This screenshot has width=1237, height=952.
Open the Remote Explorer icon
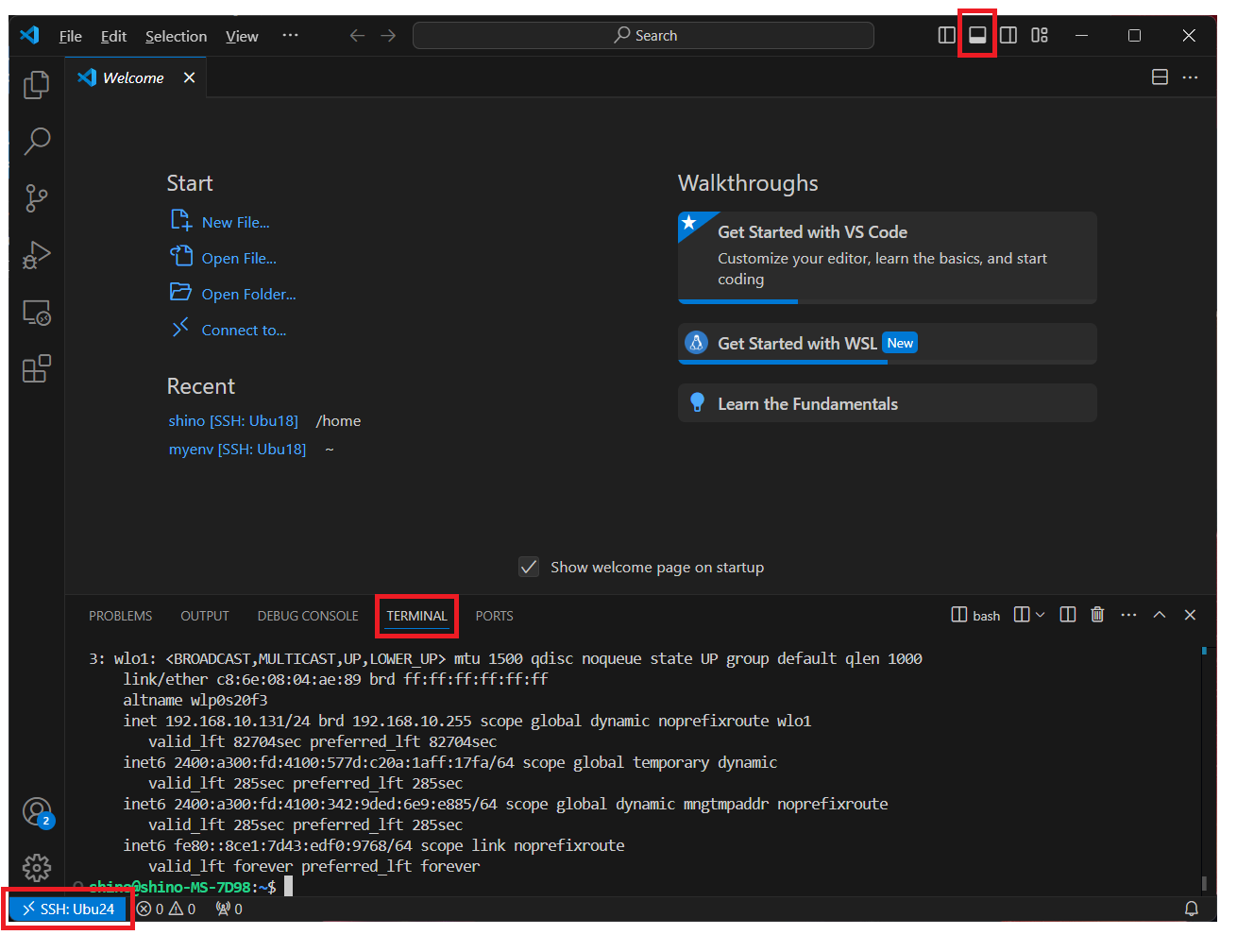point(36,312)
